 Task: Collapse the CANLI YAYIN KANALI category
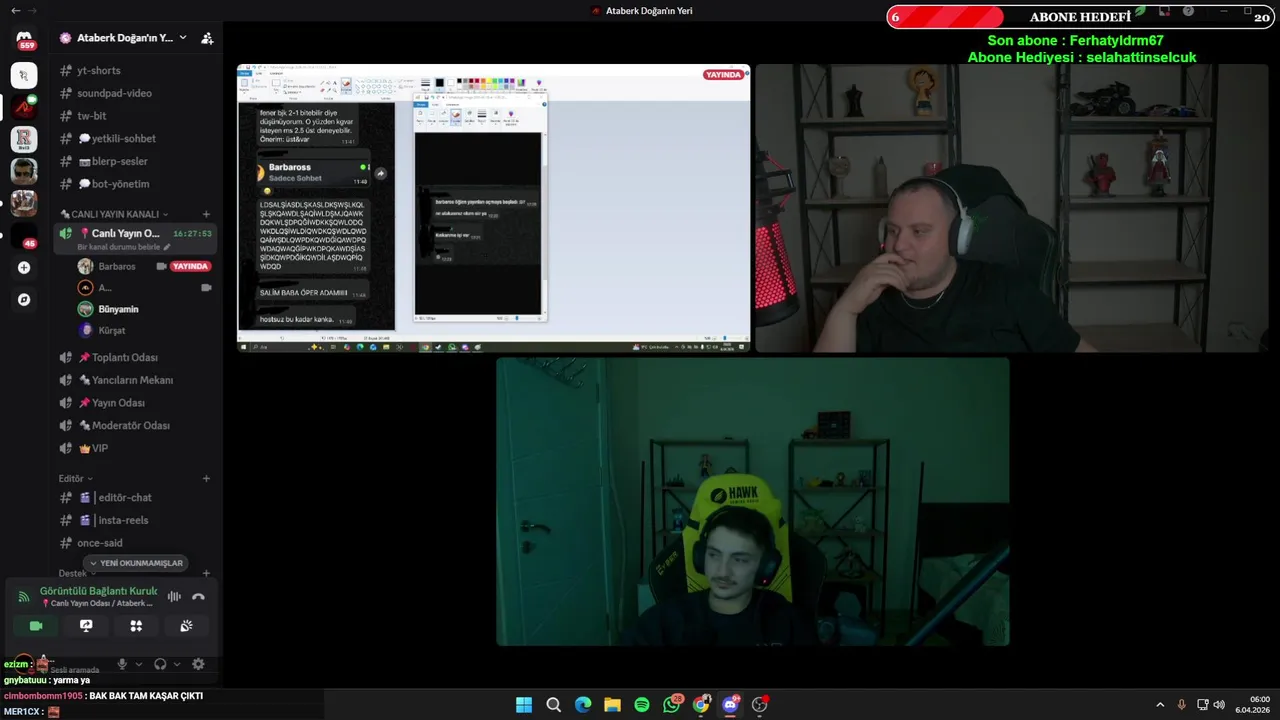[x=114, y=214]
